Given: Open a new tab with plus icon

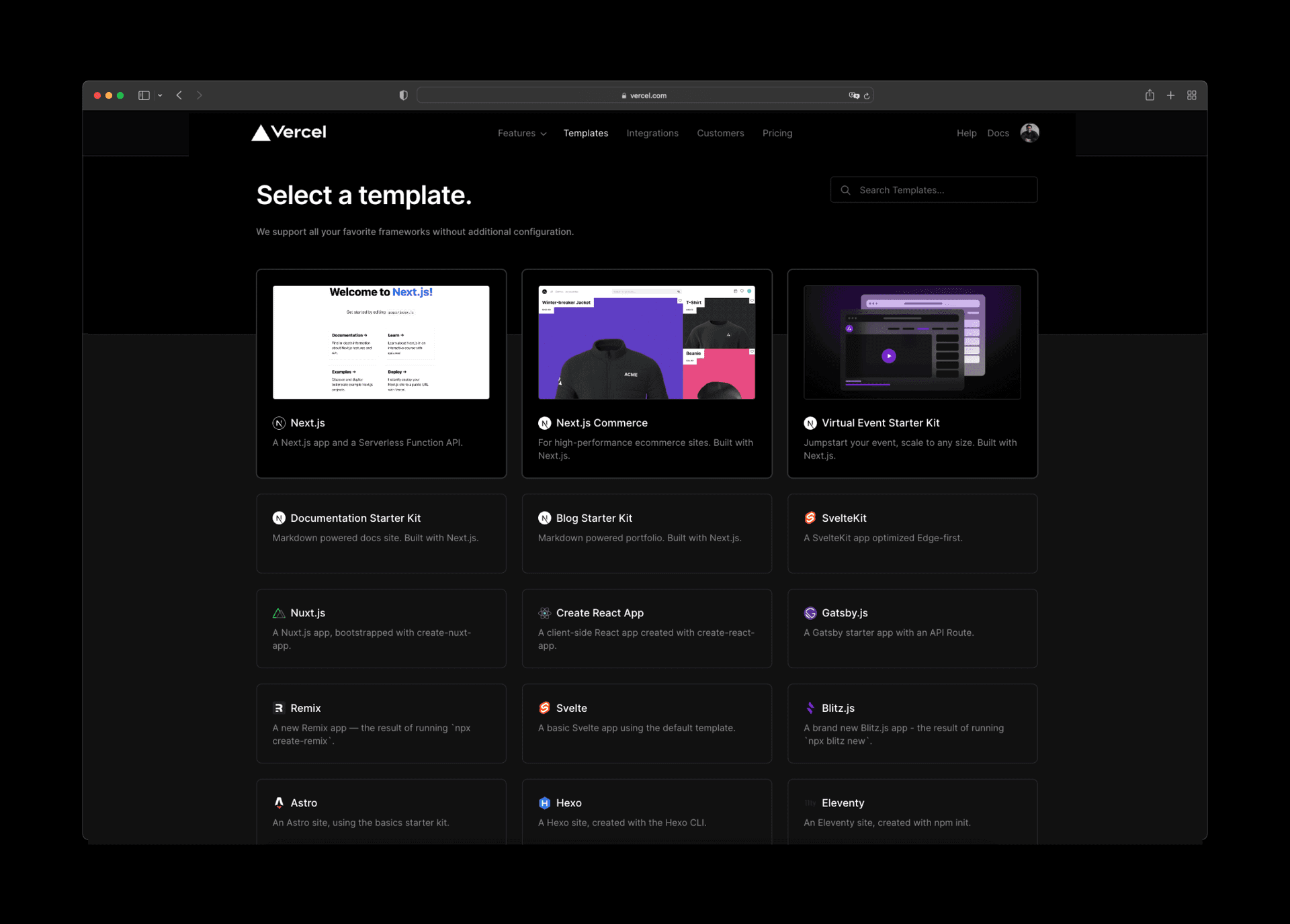Looking at the screenshot, I should tap(1170, 95).
